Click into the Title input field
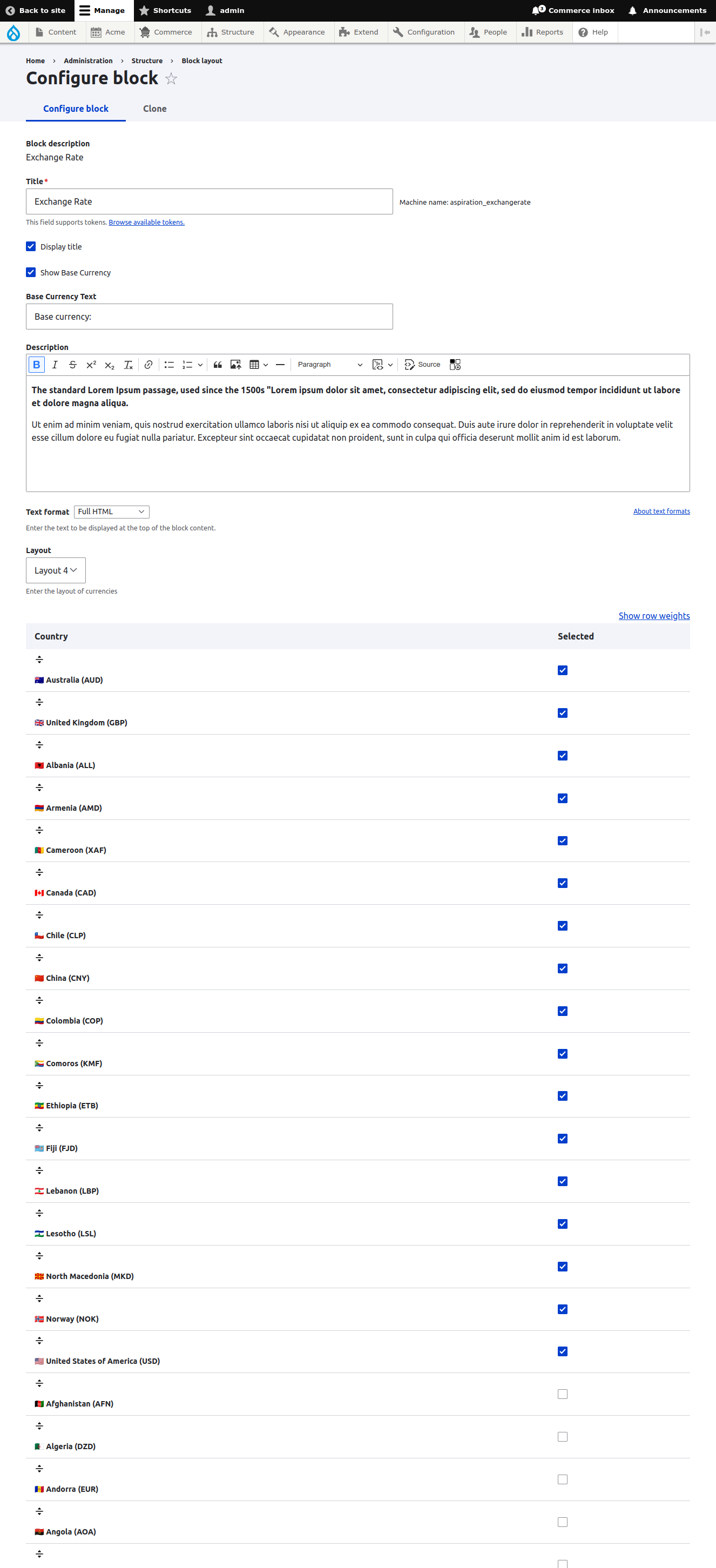 click(x=210, y=201)
